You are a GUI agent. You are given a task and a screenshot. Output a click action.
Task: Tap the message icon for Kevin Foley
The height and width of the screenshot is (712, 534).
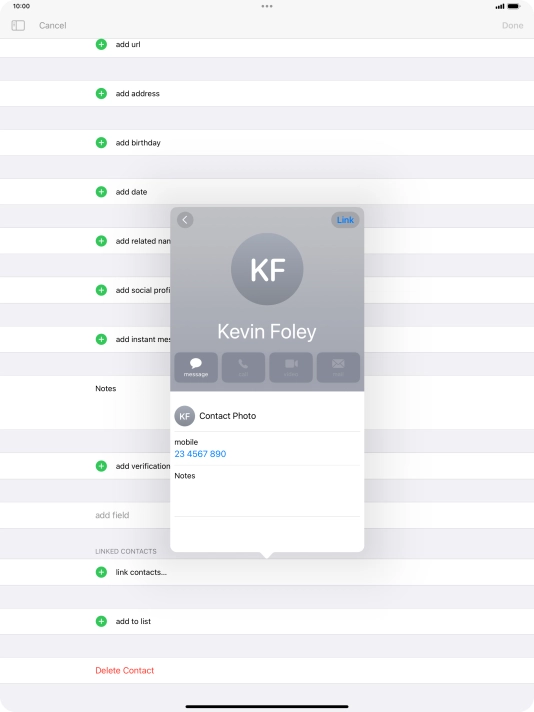(x=196, y=367)
